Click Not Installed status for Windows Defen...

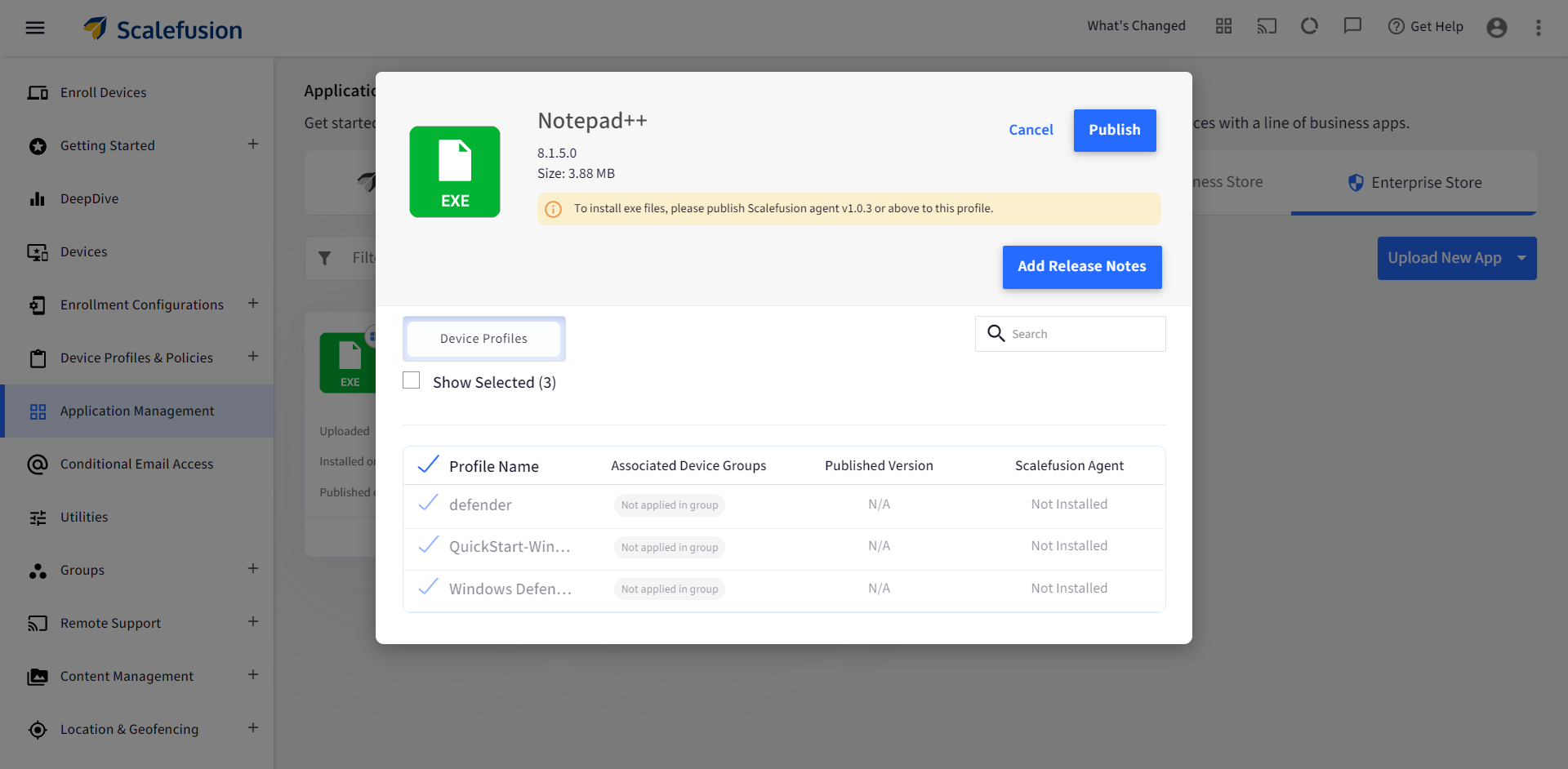[x=1069, y=589]
